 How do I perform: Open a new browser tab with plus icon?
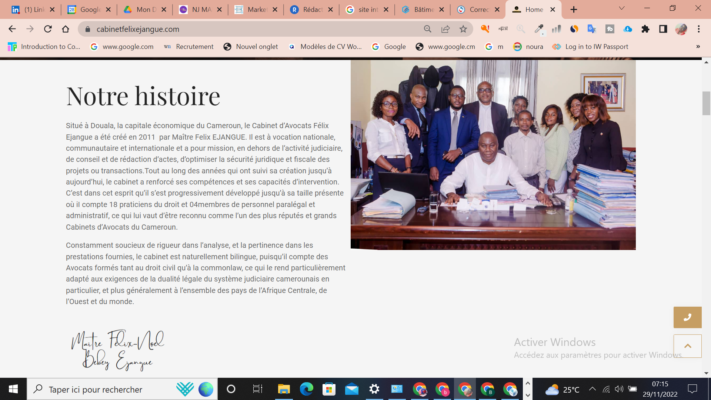[574, 10]
